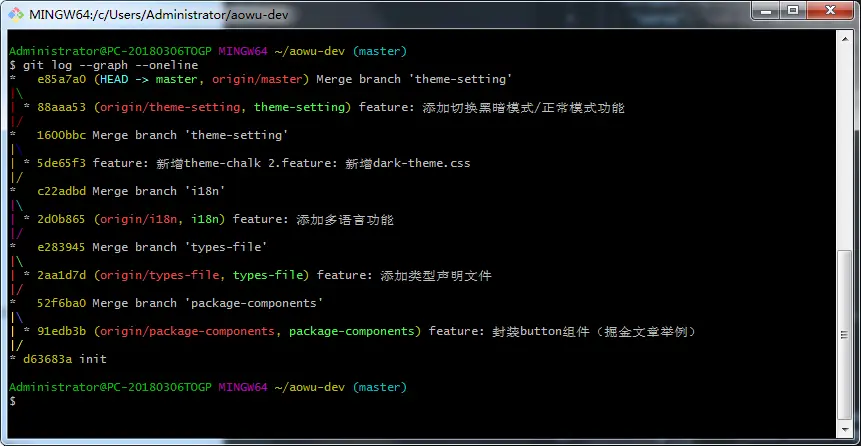The image size is (861, 446).
Task: Click 'MINGW64' in the top prompt line
Action: coord(243,51)
